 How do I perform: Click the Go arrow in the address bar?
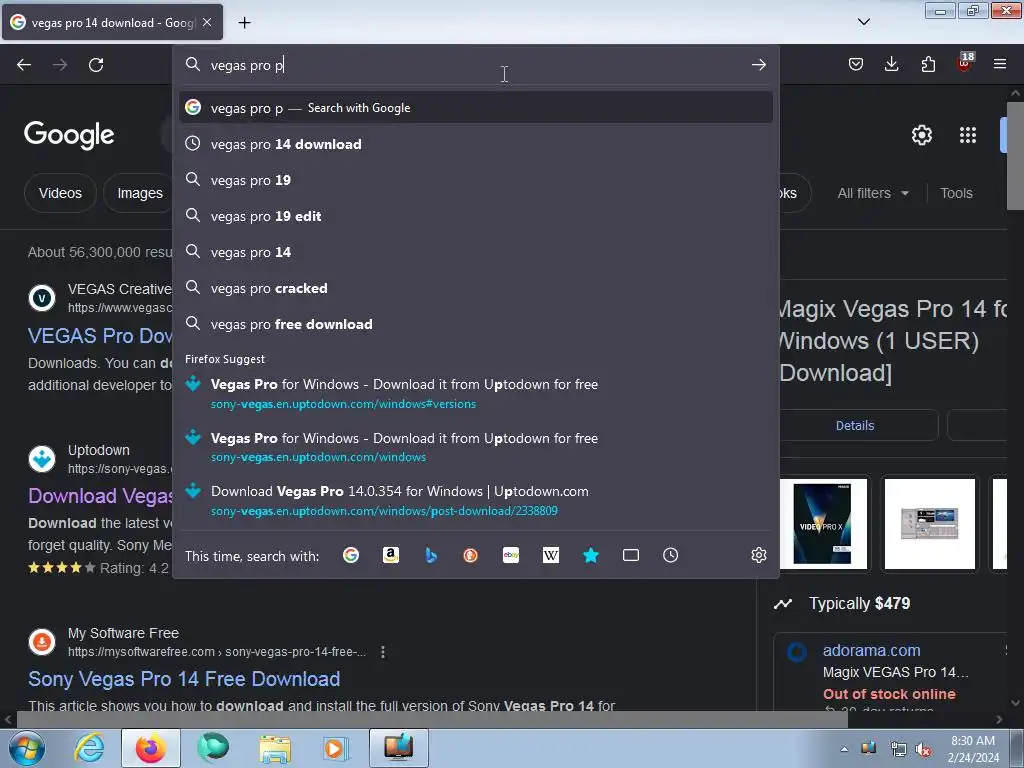click(x=758, y=65)
